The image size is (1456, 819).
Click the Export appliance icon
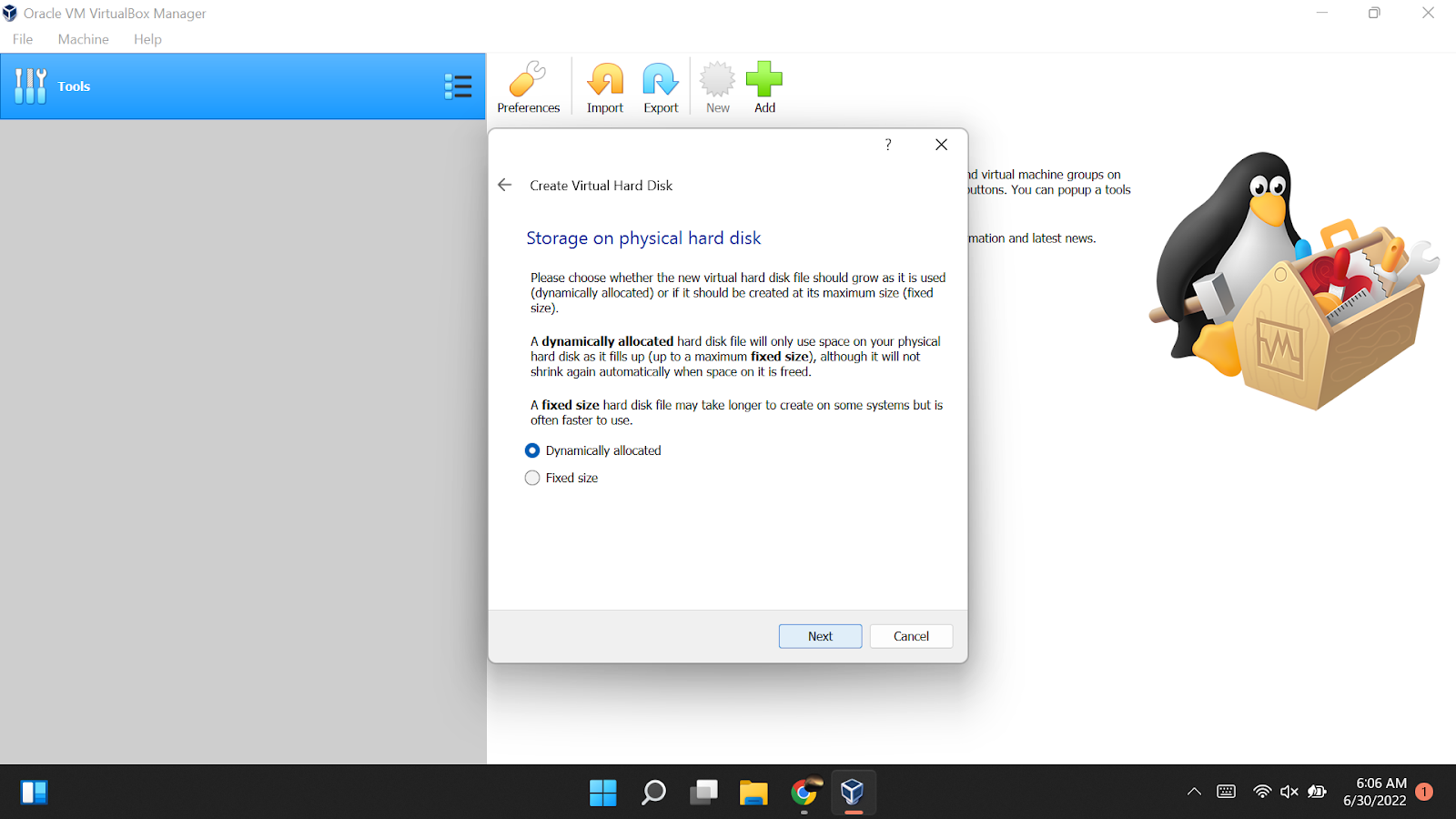[661, 87]
